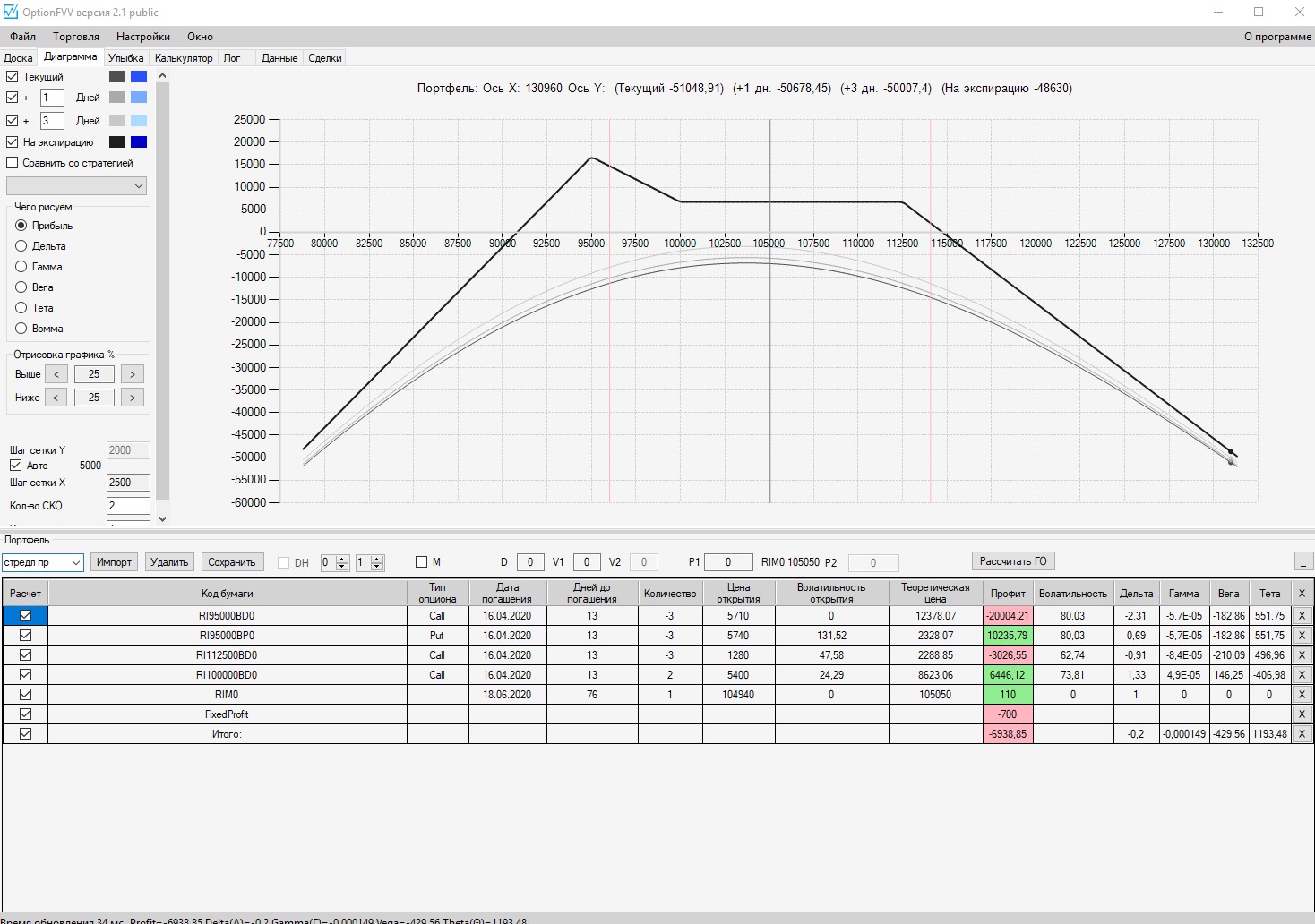Click the left panel scrollbar down arrow
Screen dimensions: 1315x924
[x=162, y=518]
